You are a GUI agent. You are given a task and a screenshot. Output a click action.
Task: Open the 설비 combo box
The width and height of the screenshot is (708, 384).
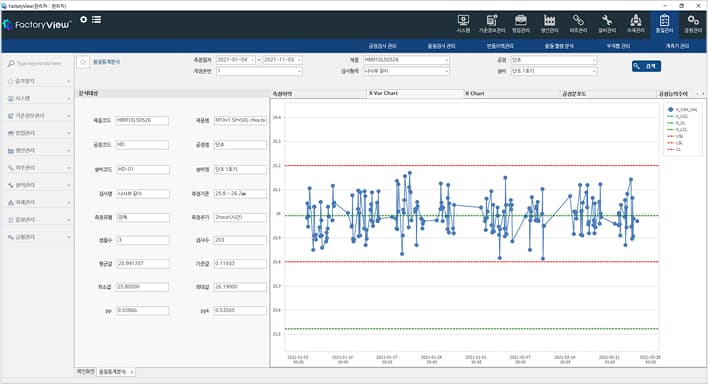(x=554, y=71)
